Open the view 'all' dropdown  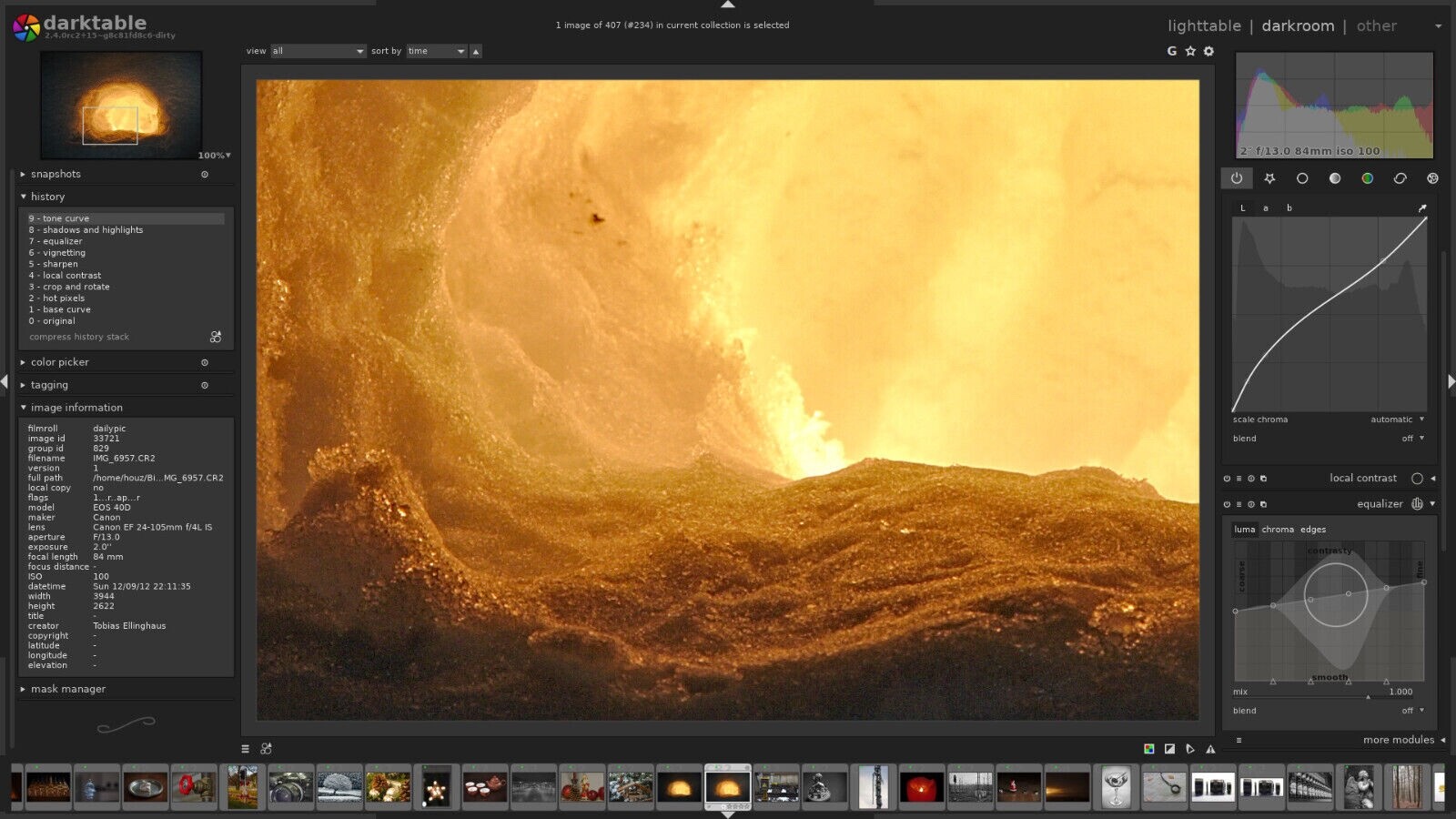tap(317, 51)
